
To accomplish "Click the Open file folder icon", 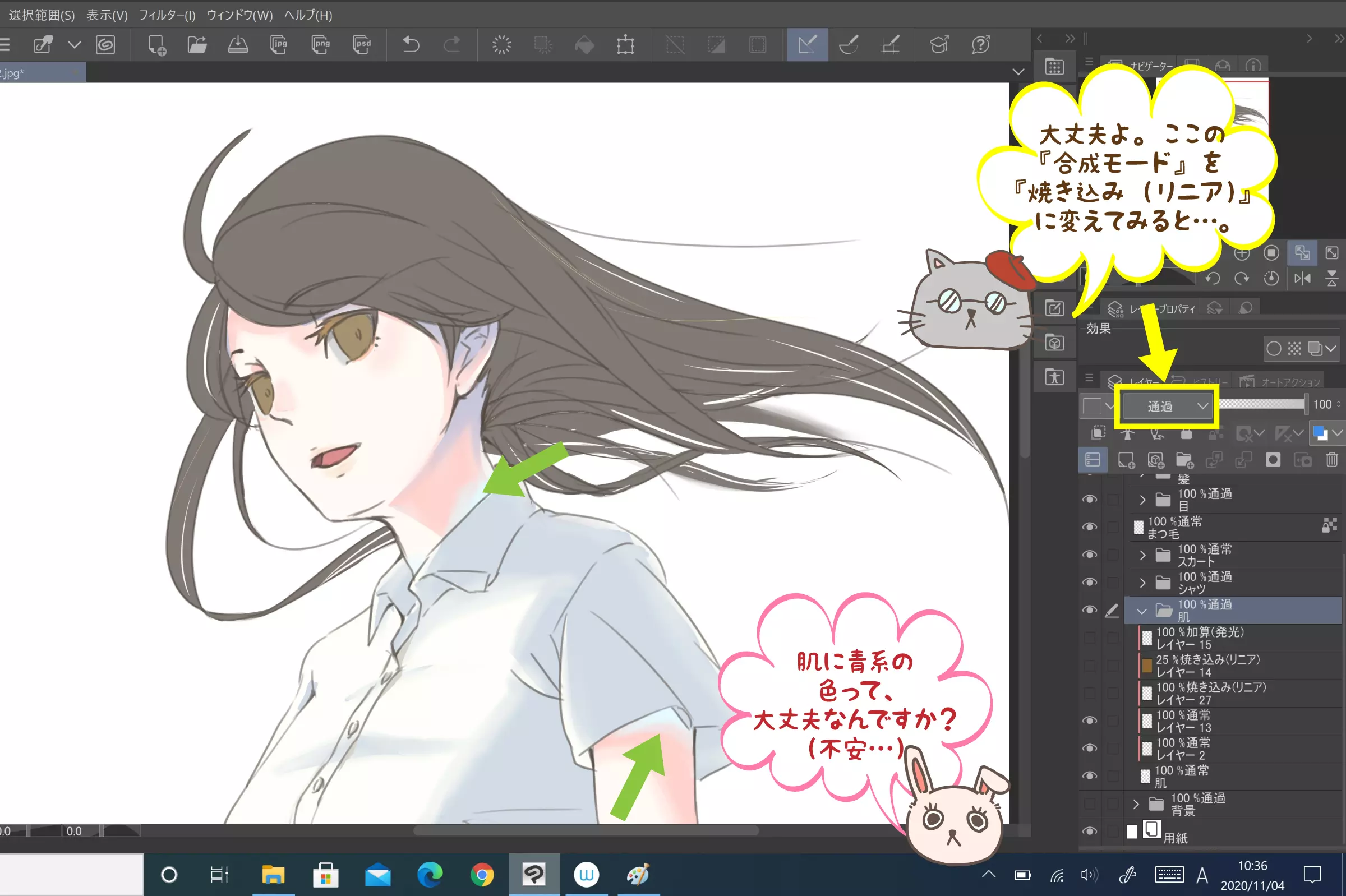I will tap(197, 44).
